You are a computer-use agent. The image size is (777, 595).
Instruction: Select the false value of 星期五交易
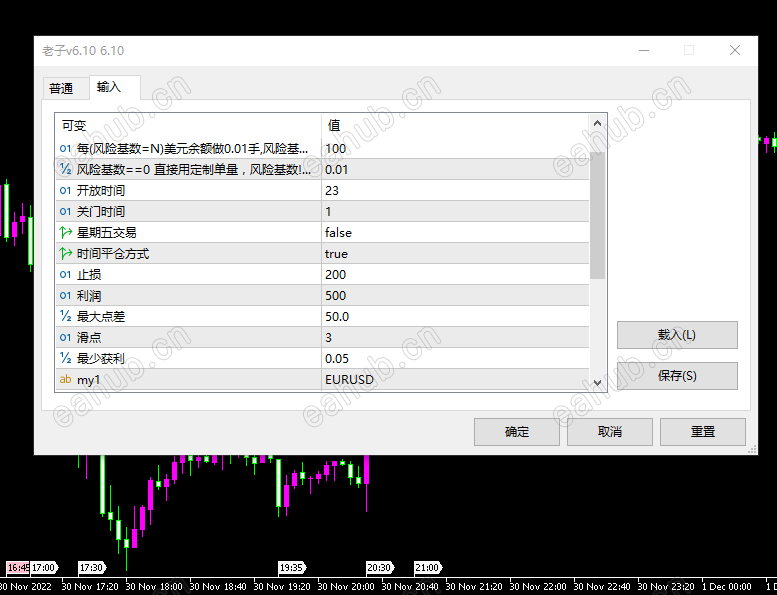[x=338, y=233]
